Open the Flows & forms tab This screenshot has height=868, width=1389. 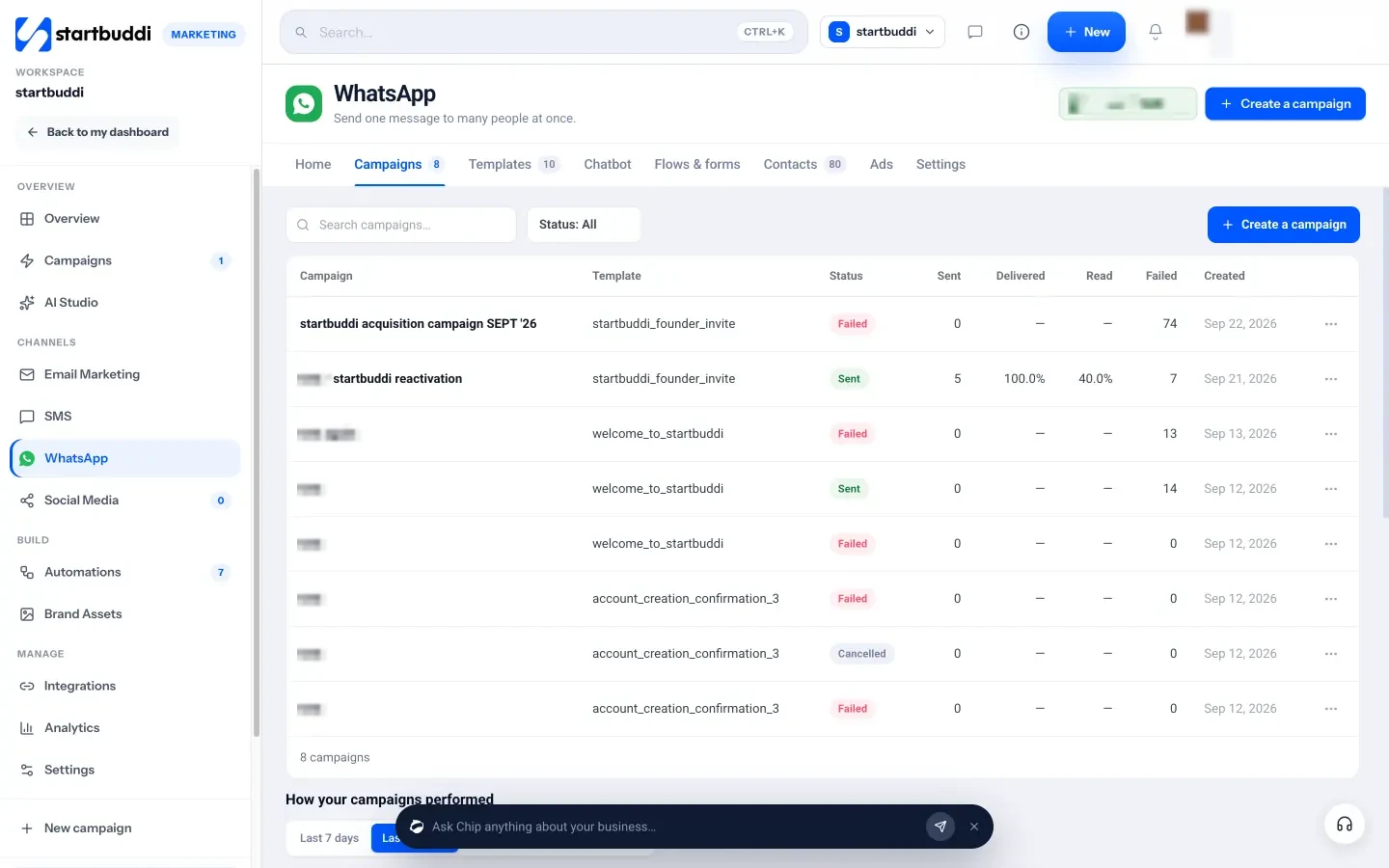(x=697, y=165)
